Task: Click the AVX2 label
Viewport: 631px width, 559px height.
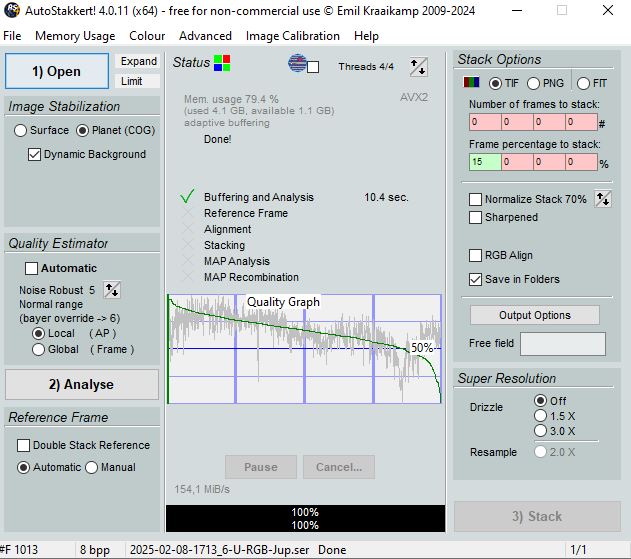Action: pyautogui.click(x=414, y=97)
